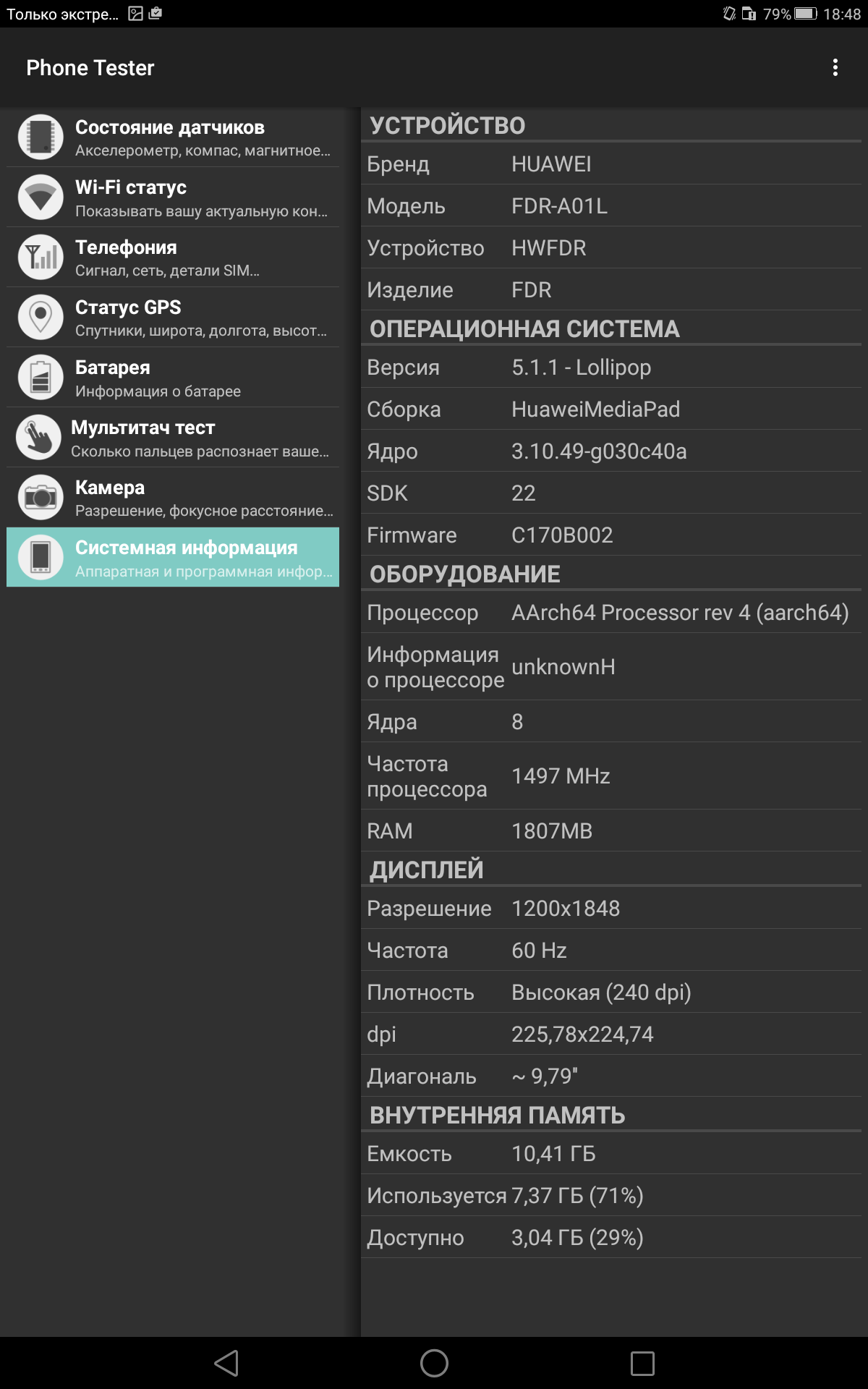Viewport: 868px width, 1389px height.
Task: Tap the RAM 1807MB row
Action: pyautogui.click(x=611, y=831)
